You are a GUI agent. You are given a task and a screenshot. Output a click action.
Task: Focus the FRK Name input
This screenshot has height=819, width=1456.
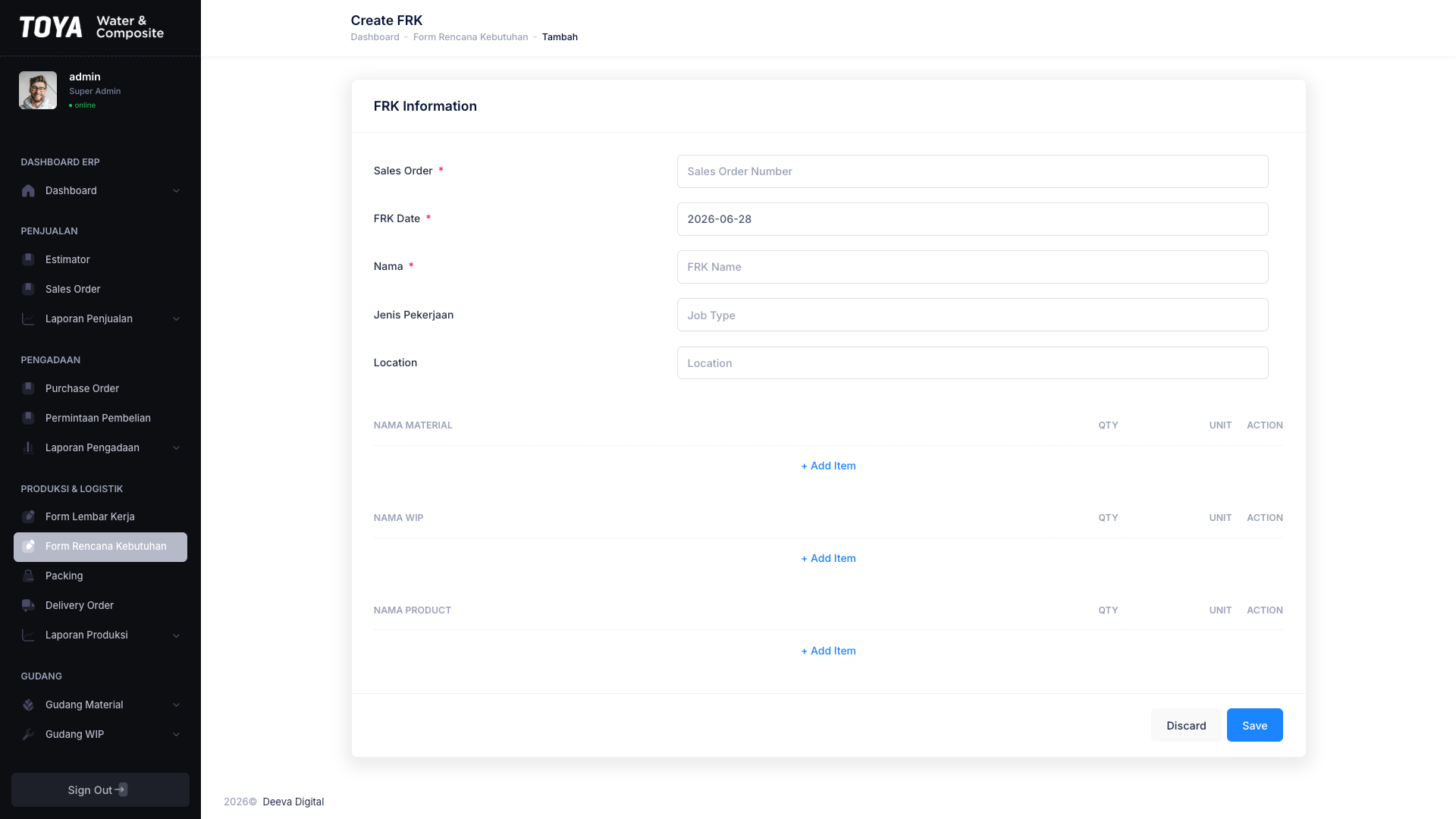pyautogui.click(x=972, y=267)
